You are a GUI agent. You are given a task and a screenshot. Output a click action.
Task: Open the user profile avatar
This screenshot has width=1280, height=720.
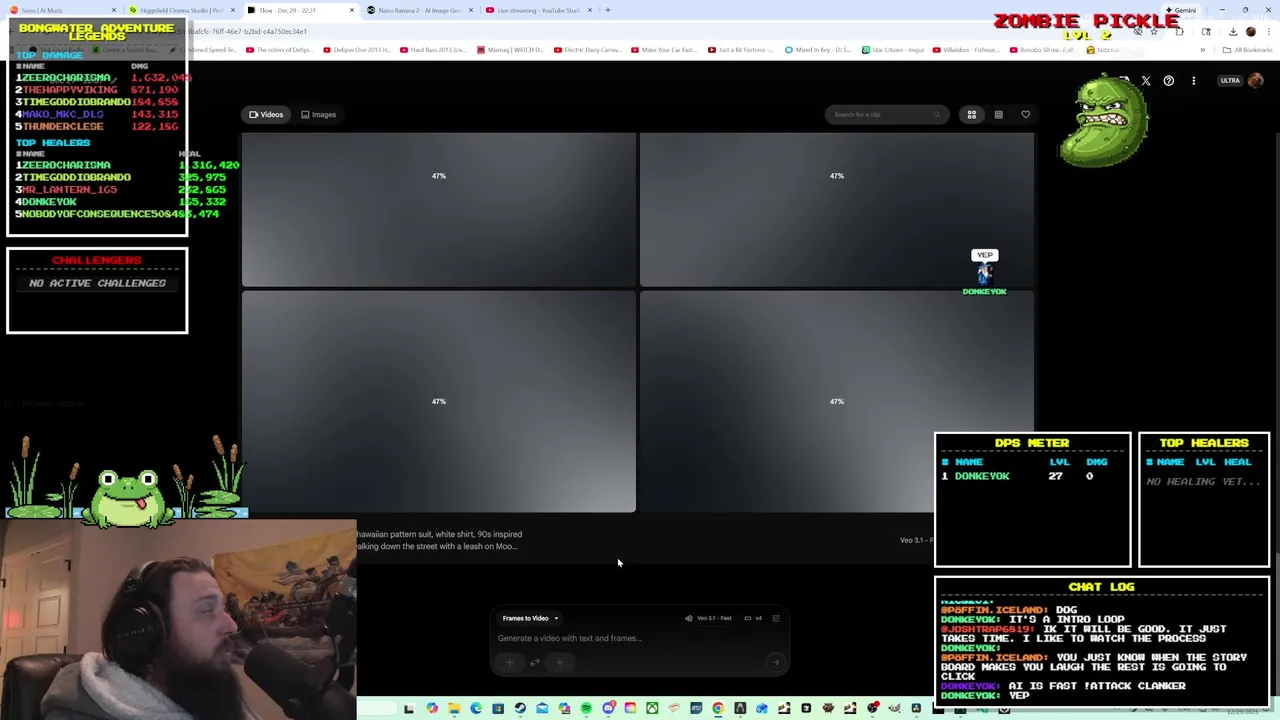(x=1256, y=81)
